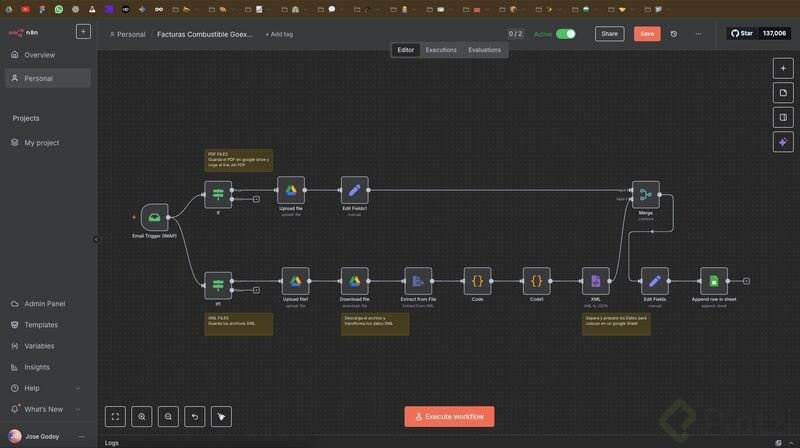Select the Email Trigger (IMAP) node

155,217
